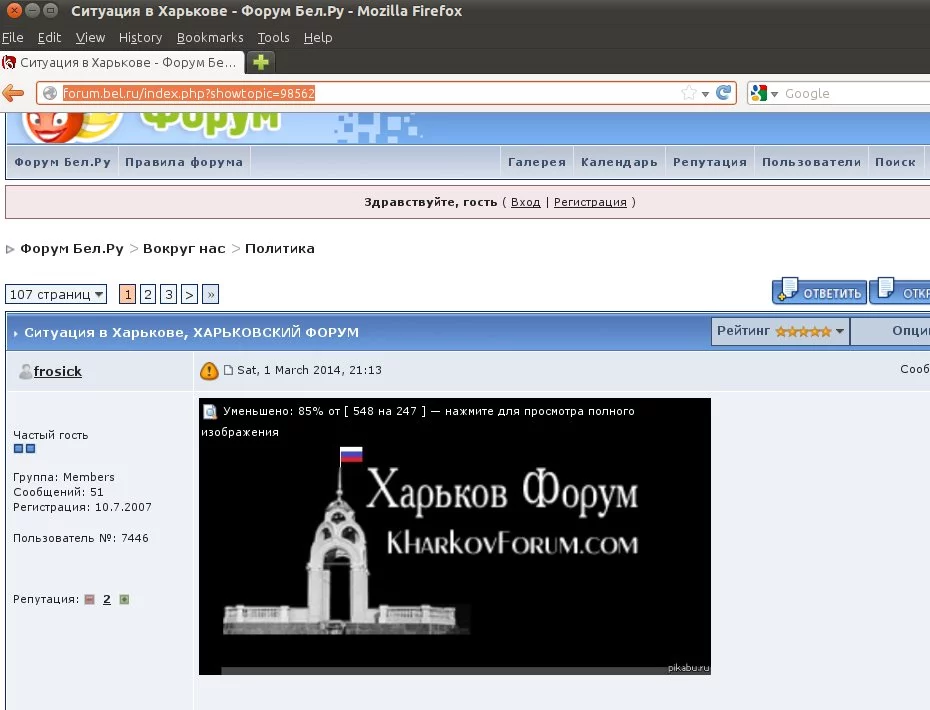930x710 pixels.
Task: Click the bookmark star in the address bar
Action: point(688,93)
